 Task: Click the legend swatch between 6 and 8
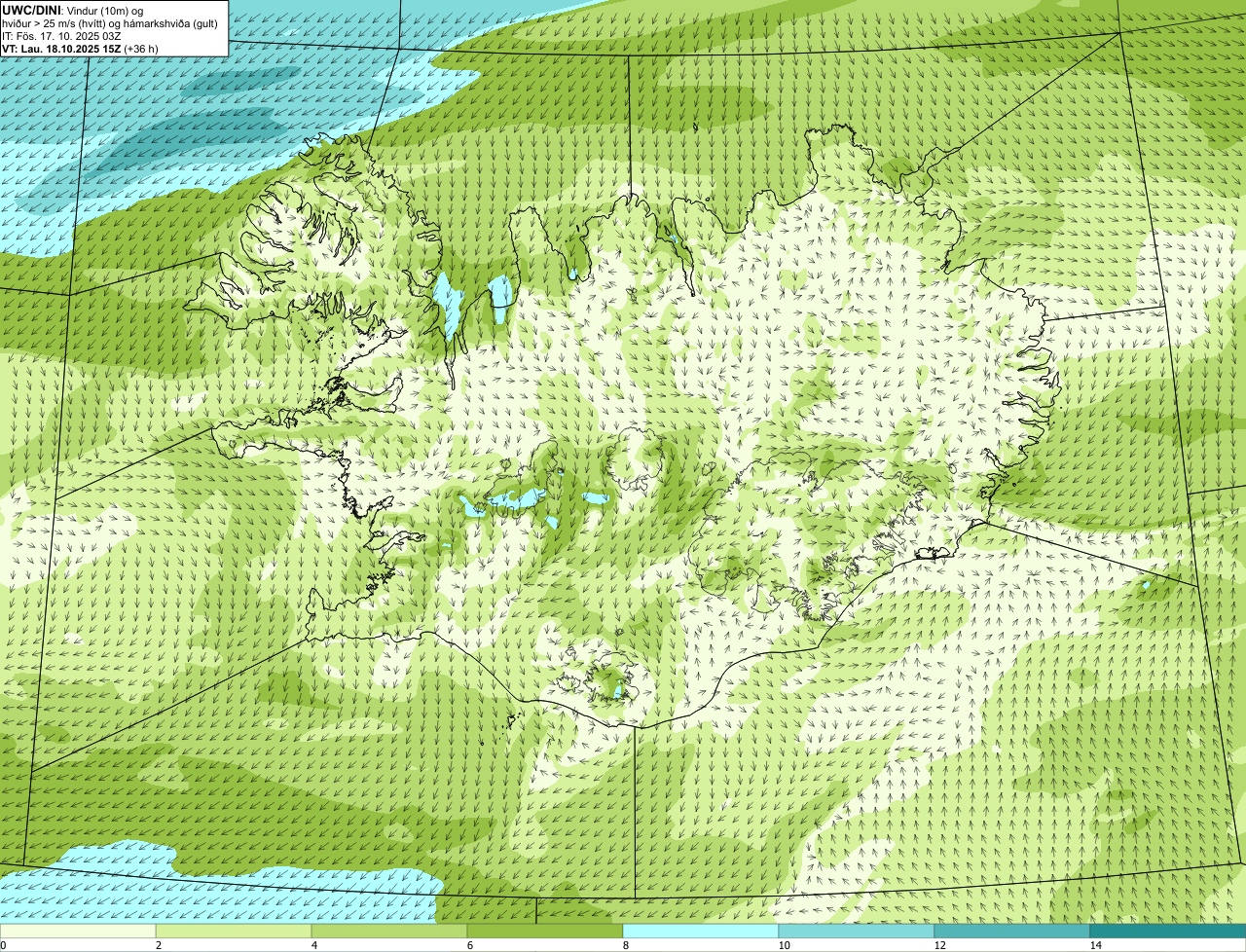(545, 932)
